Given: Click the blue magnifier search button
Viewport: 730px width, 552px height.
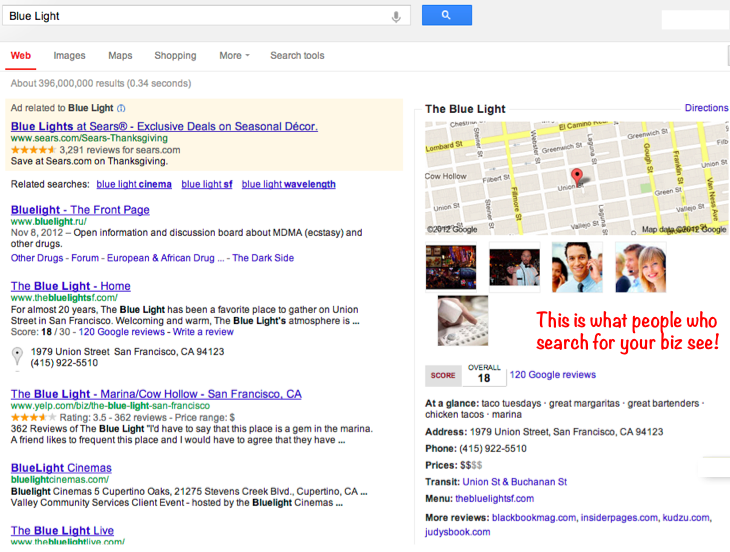Looking at the screenshot, I should coord(446,15).
